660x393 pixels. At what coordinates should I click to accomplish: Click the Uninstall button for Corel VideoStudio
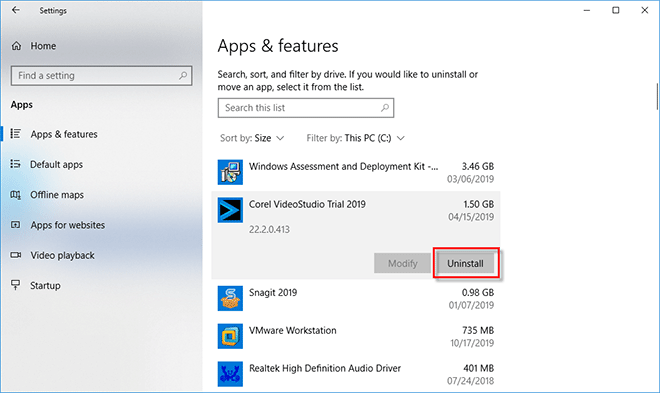[x=465, y=263]
